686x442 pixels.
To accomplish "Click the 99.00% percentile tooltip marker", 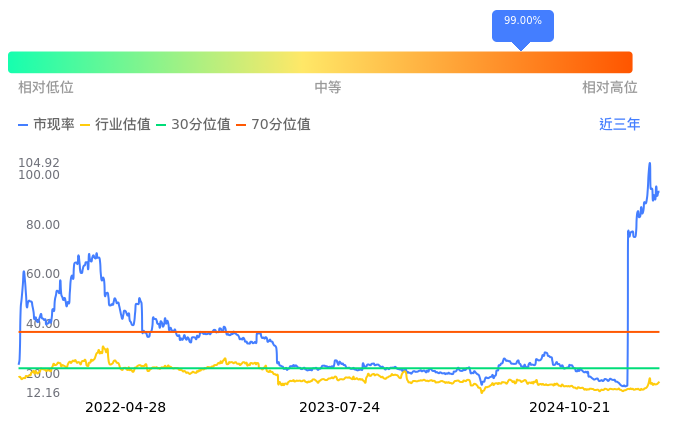I will tap(522, 22).
